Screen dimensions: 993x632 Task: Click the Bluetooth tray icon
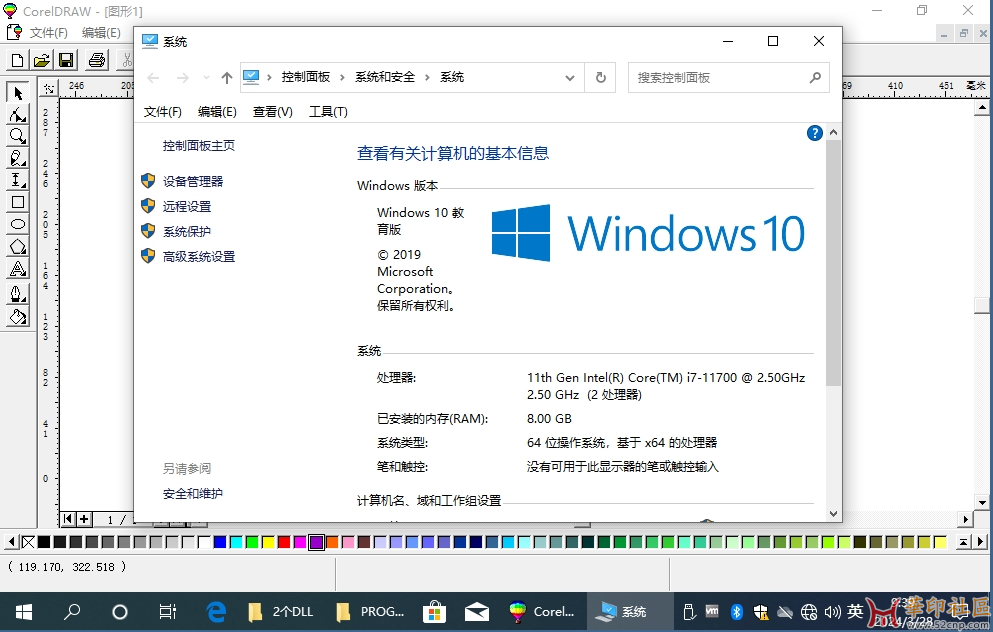click(737, 612)
